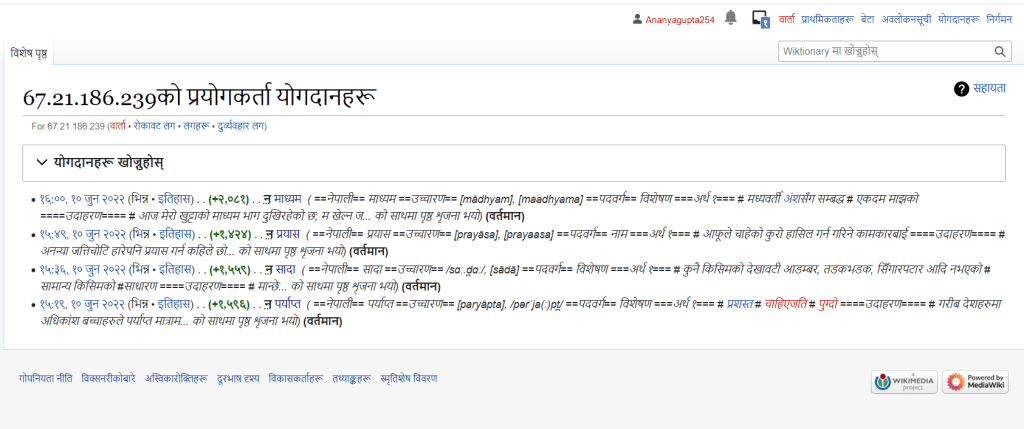Open the notices tray icon
The image size is (1024, 429).
[x=760, y=18]
